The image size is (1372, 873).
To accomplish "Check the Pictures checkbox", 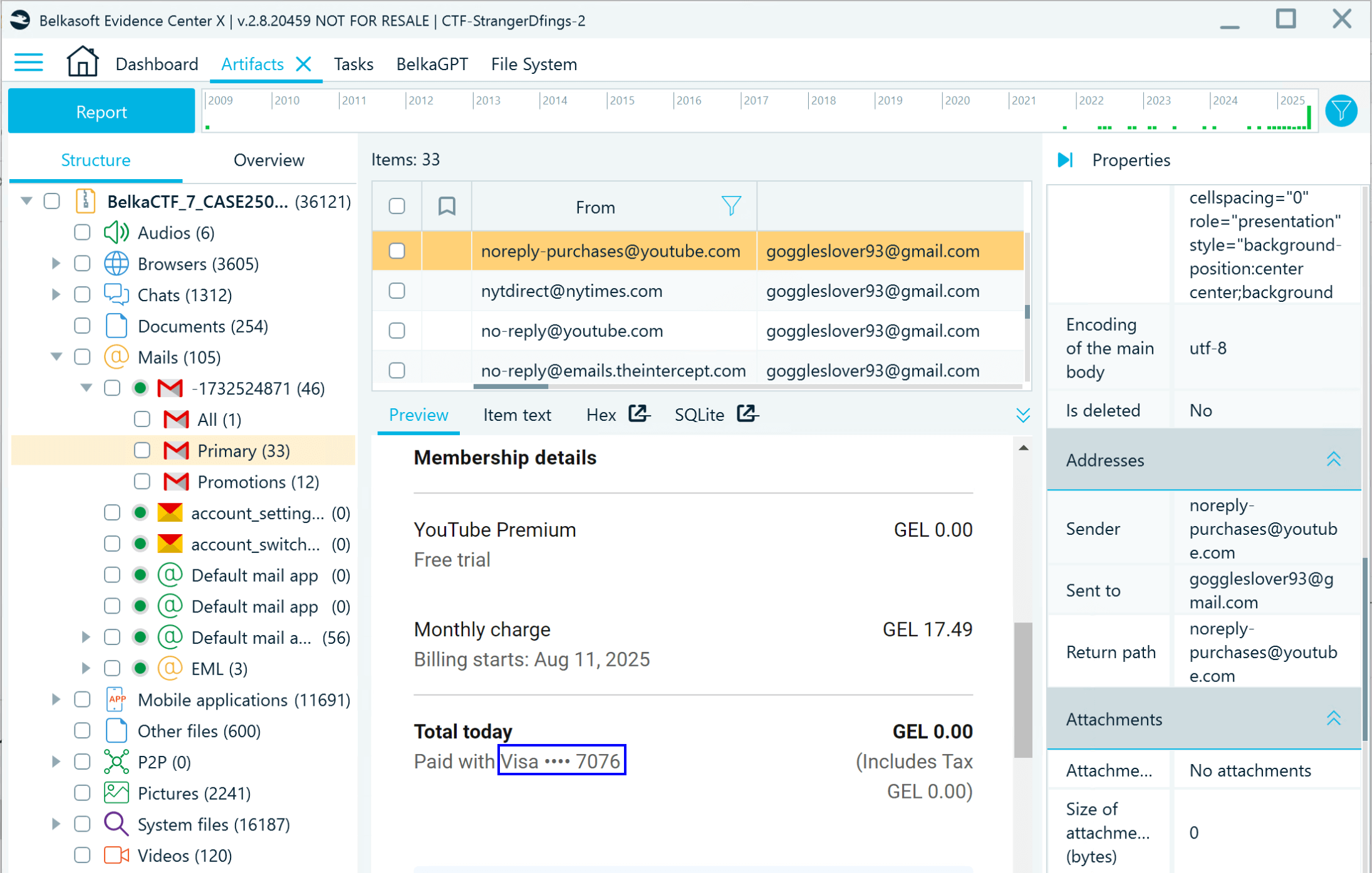I will [x=82, y=793].
